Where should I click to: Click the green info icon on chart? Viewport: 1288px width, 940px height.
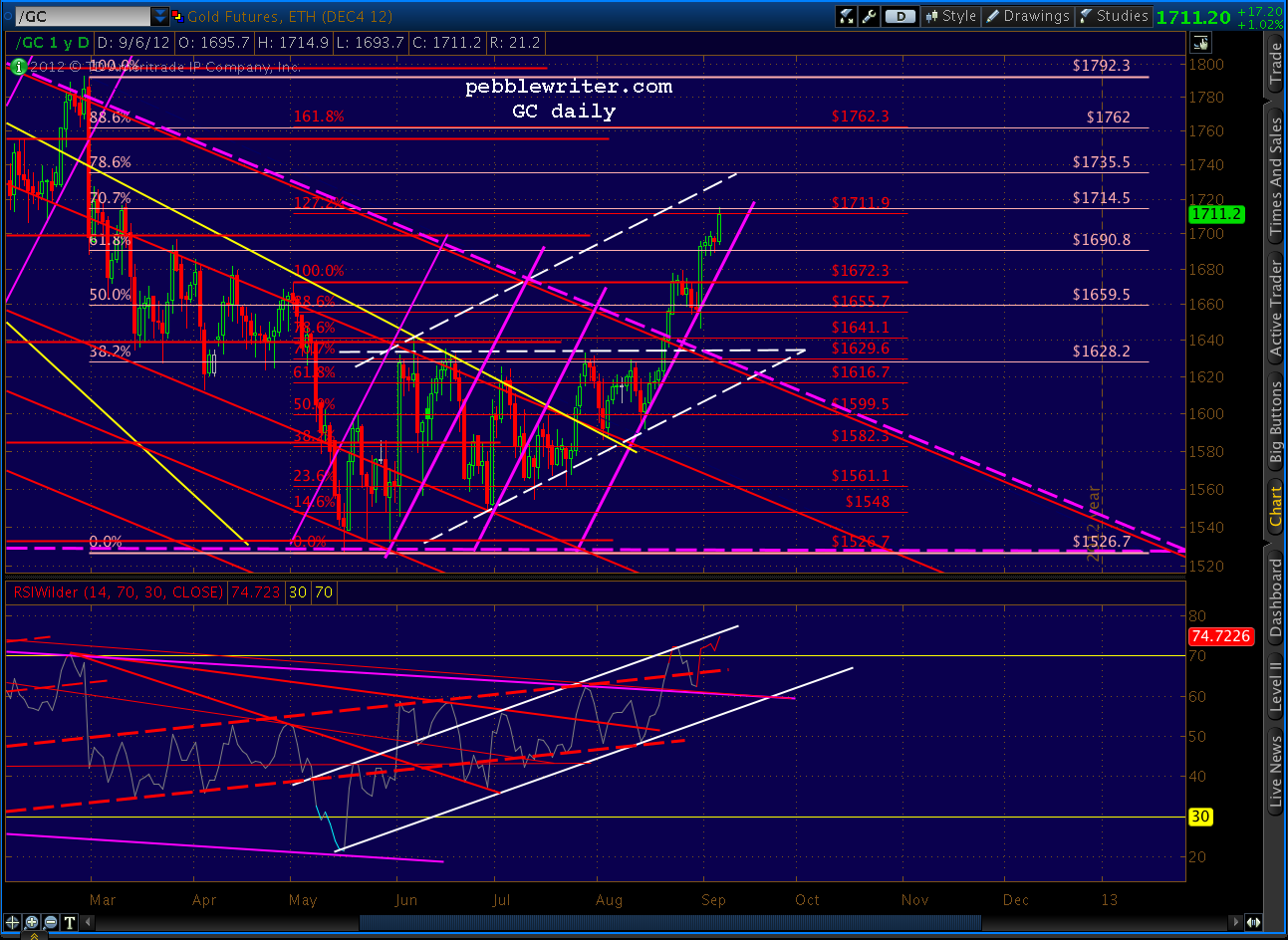[18, 67]
